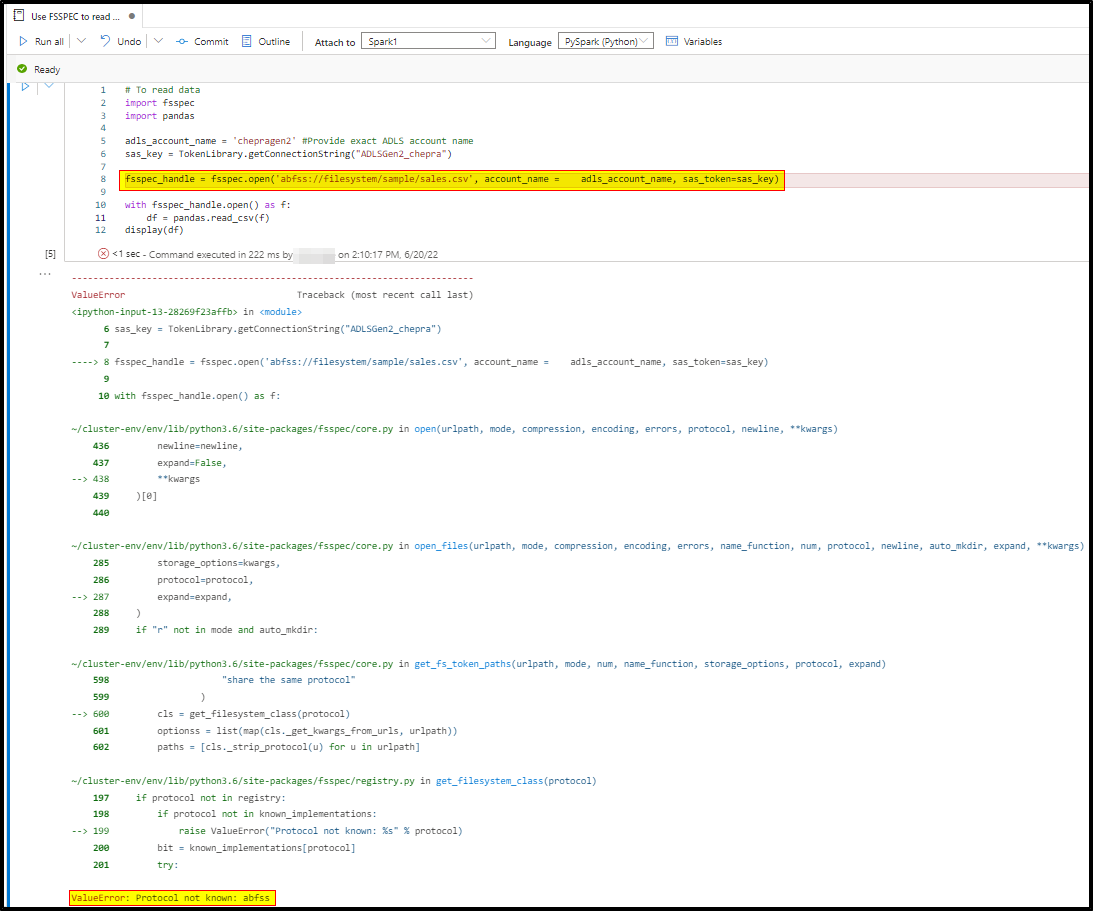Click the '<module>' link in traceback
Screen dimensions: 1093x911
[280, 312]
